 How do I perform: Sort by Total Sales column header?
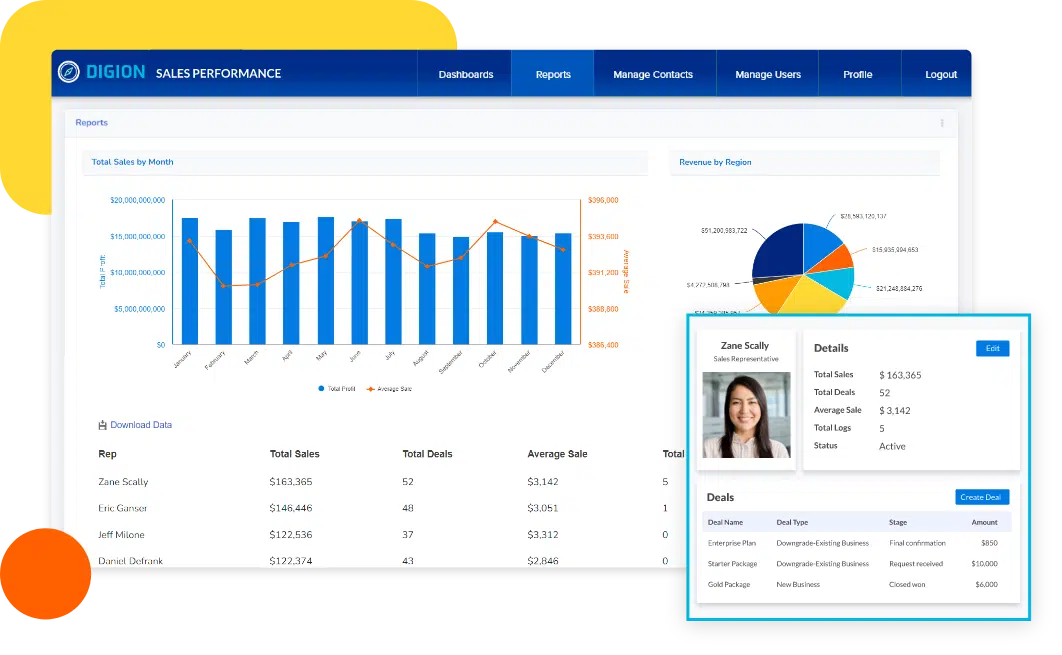coord(294,454)
